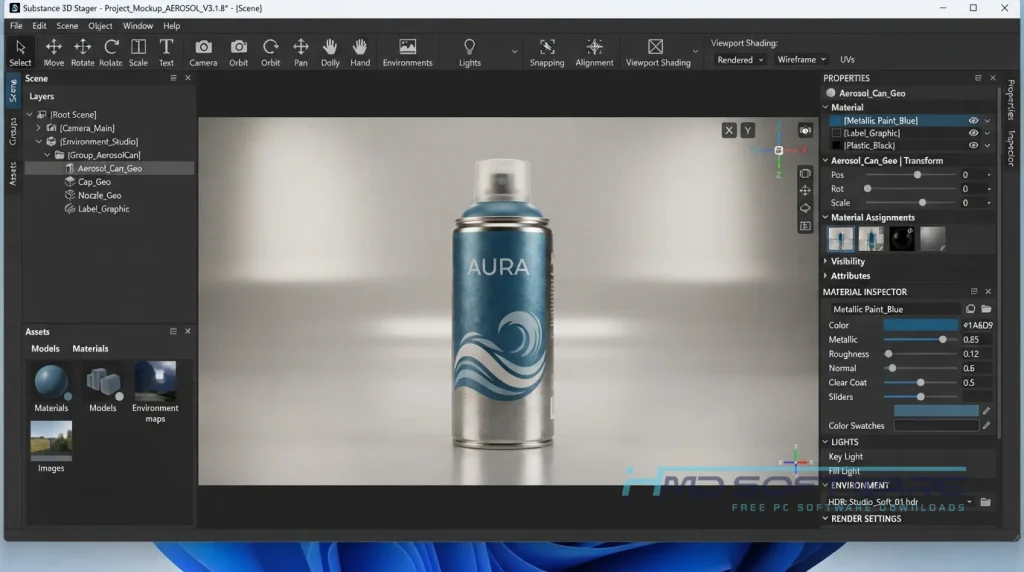Viewport: 1024px width, 572px height.
Task: Pick the Text tool
Action: pyautogui.click(x=167, y=52)
